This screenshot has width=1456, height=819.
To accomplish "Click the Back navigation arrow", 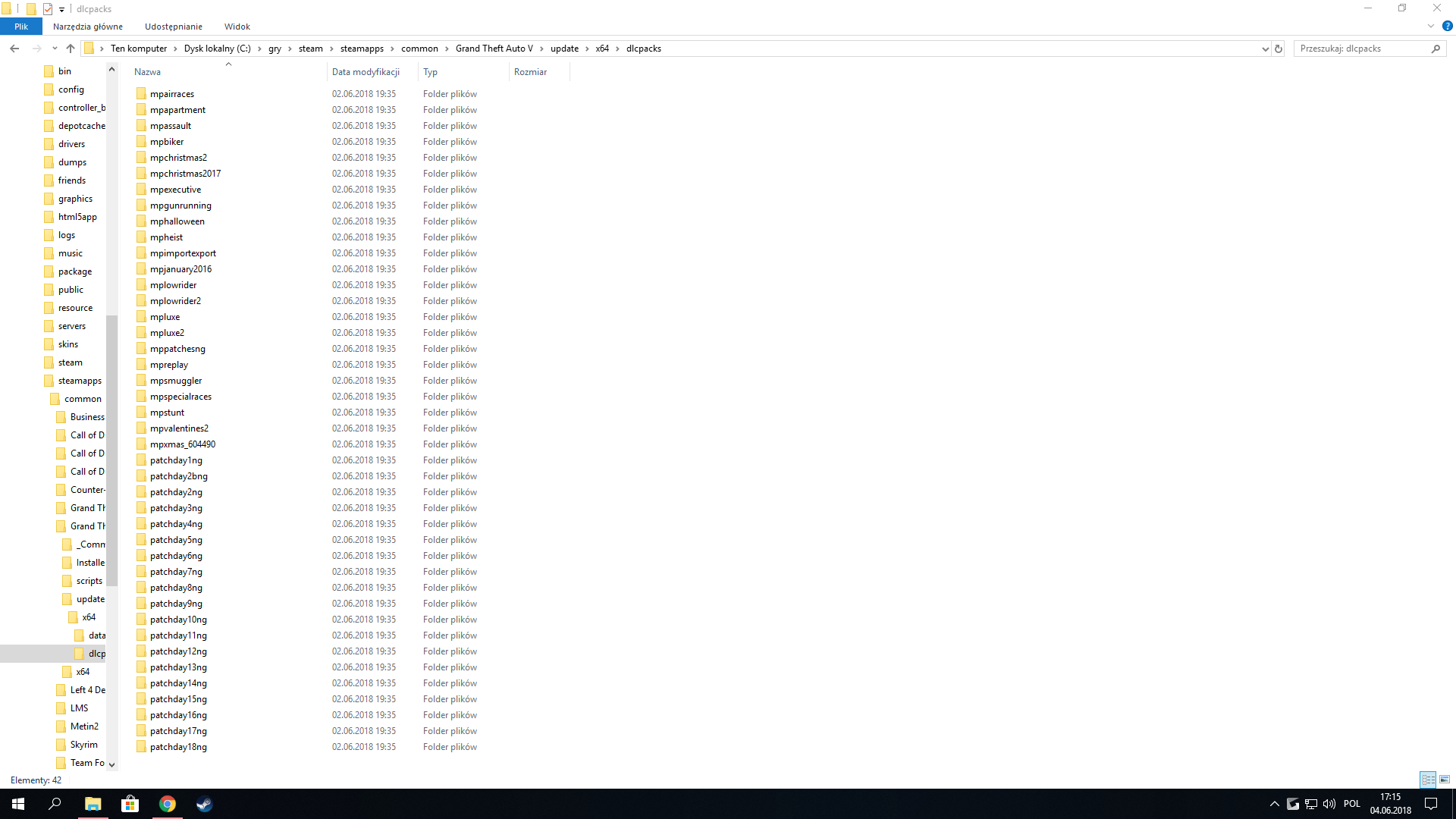I will [14, 49].
